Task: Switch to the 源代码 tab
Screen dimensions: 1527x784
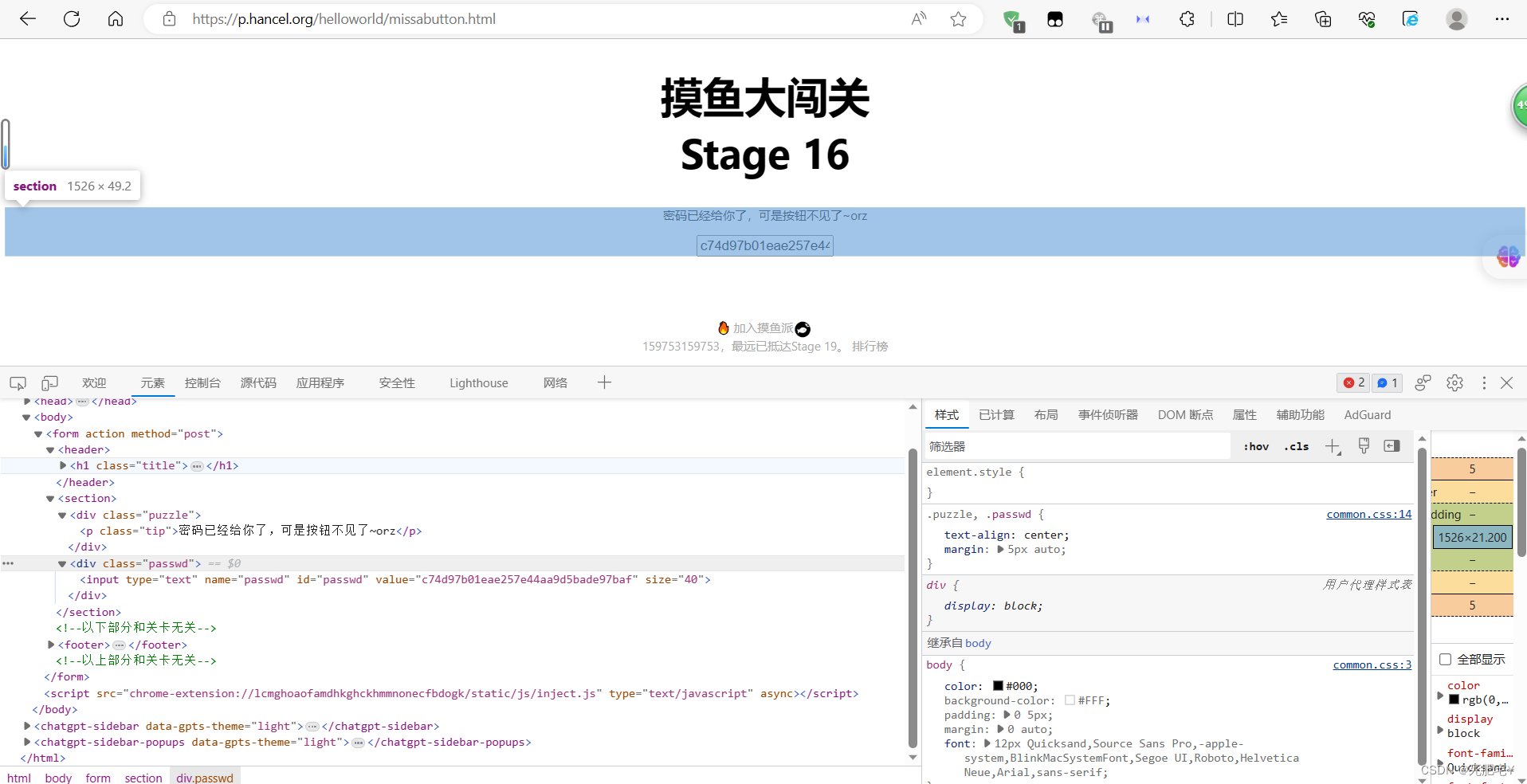Action: pyautogui.click(x=258, y=383)
